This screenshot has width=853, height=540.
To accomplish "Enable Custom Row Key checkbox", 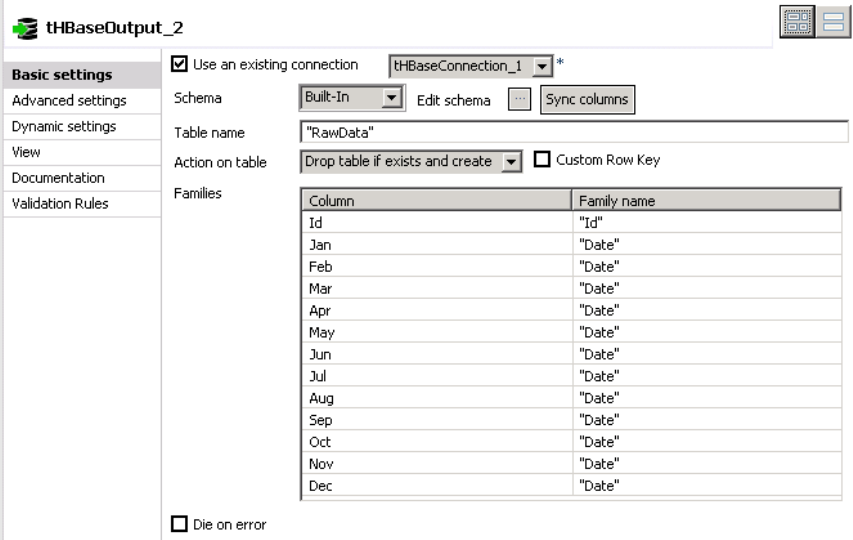I will (542, 159).
